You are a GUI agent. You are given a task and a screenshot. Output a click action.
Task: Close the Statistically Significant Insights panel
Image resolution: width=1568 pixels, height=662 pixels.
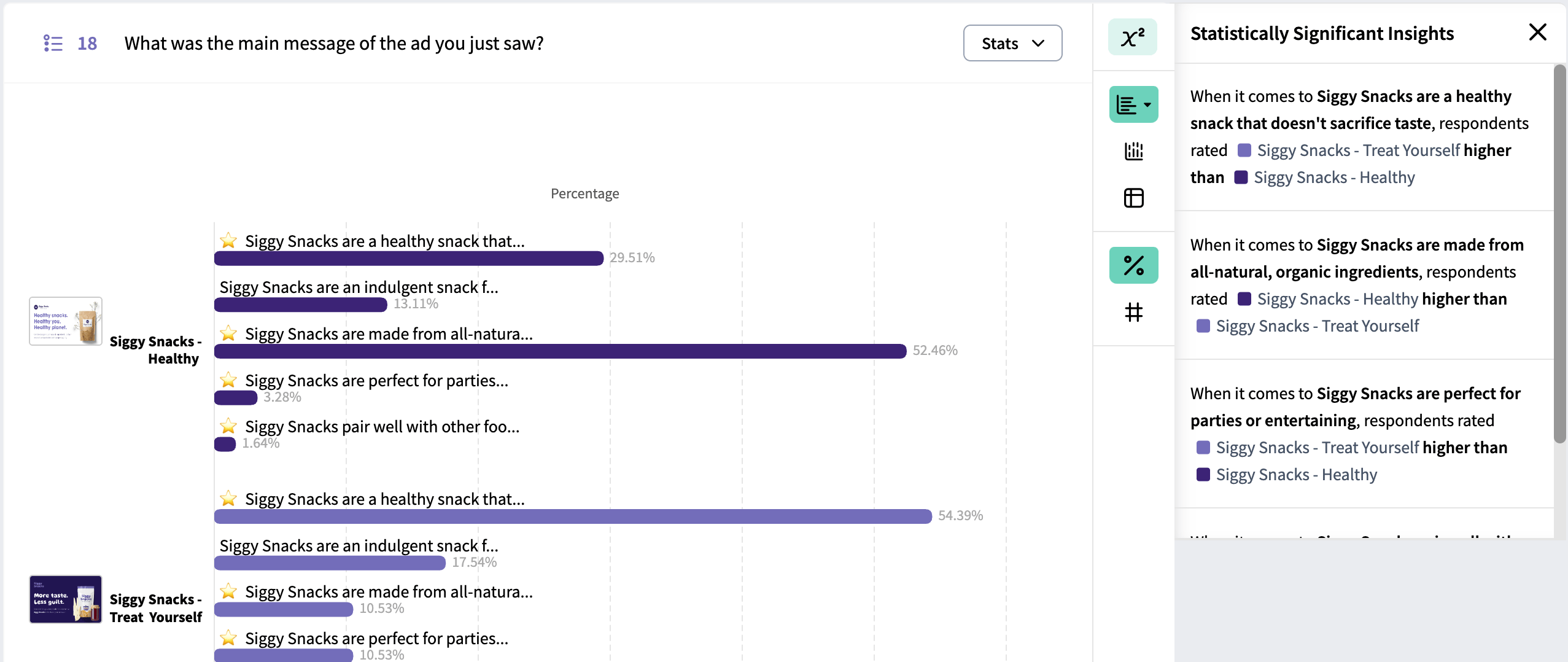1537,33
